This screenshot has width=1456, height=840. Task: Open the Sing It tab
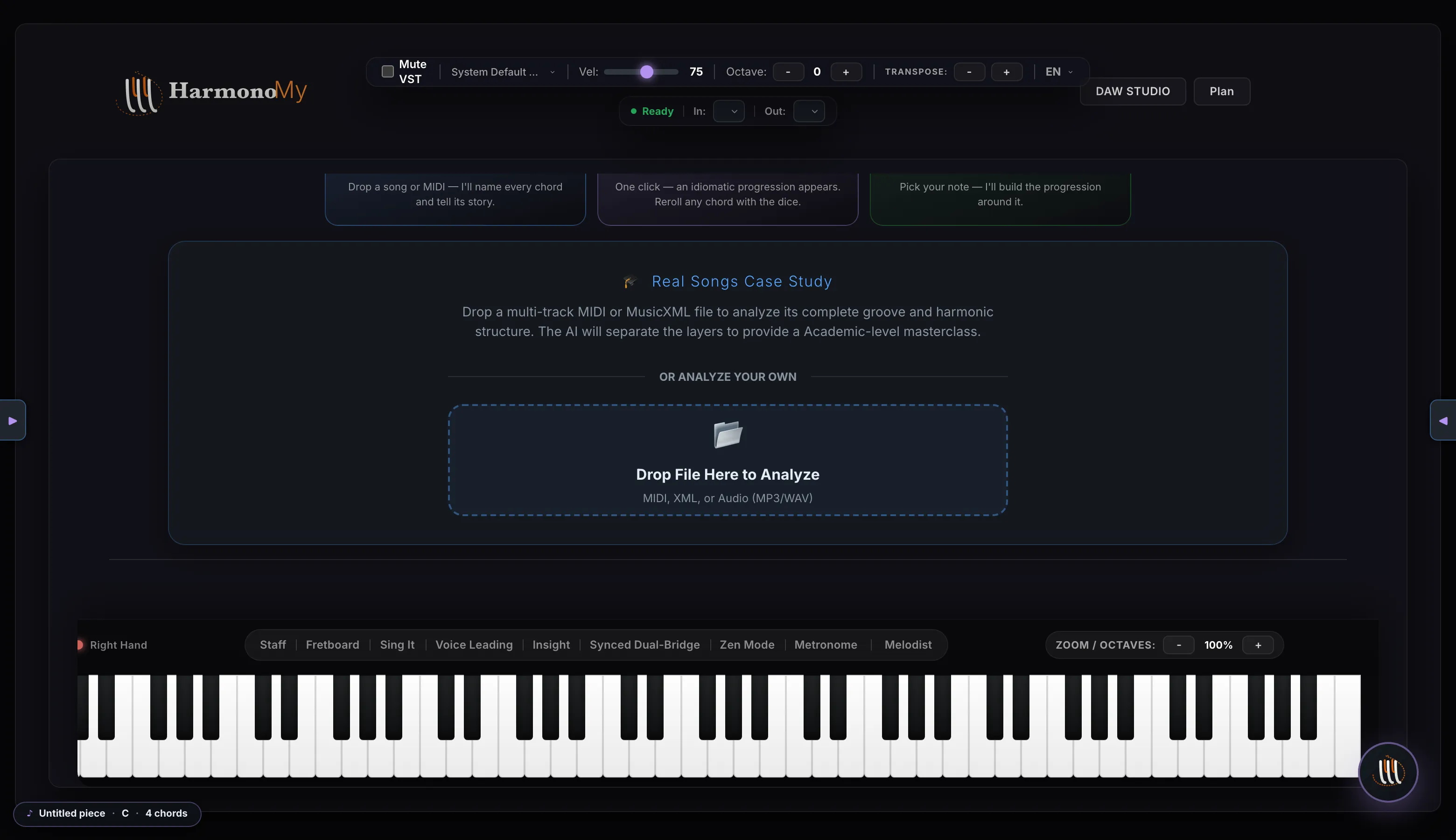[397, 645]
